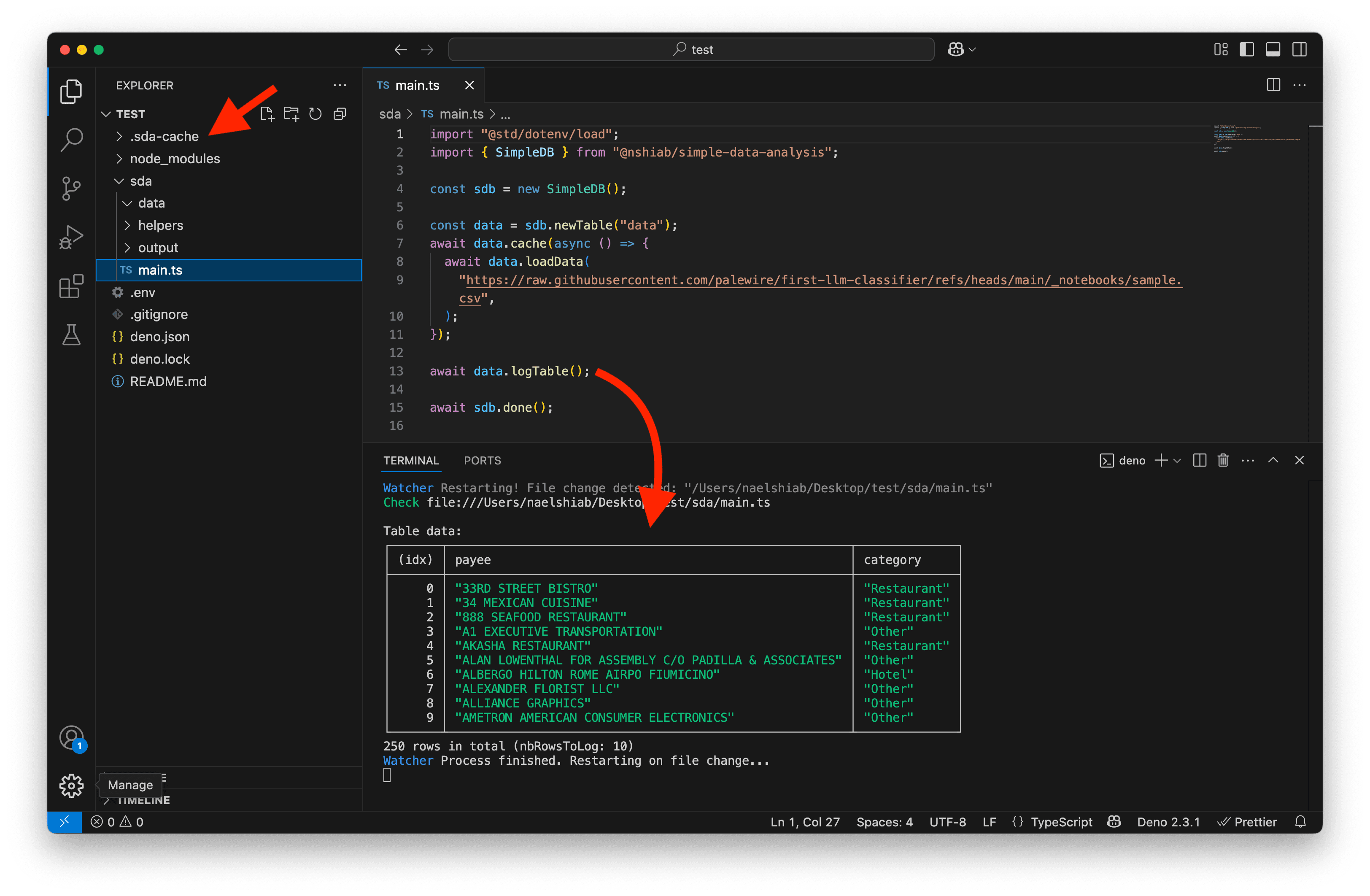Image resolution: width=1370 pixels, height=896 pixels.
Task: Open the Source Control view
Action: (x=71, y=188)
